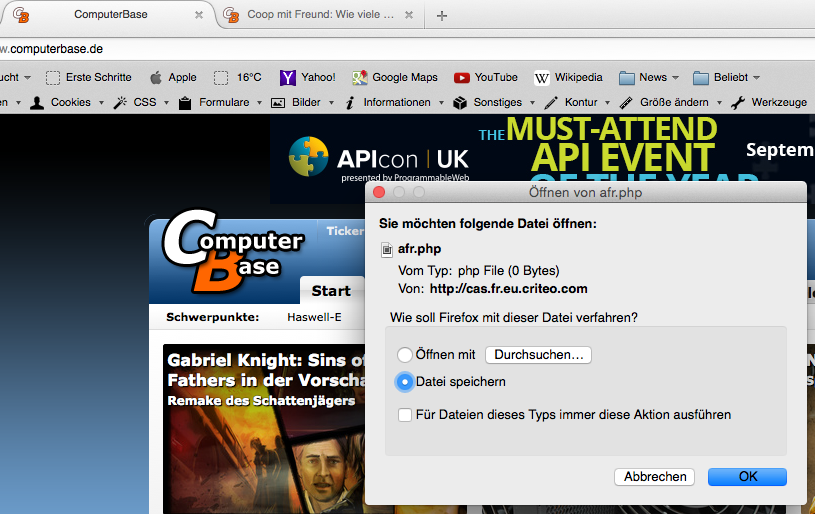Click the Cookies person icon in developer toolbar

(x=37, y=103)
